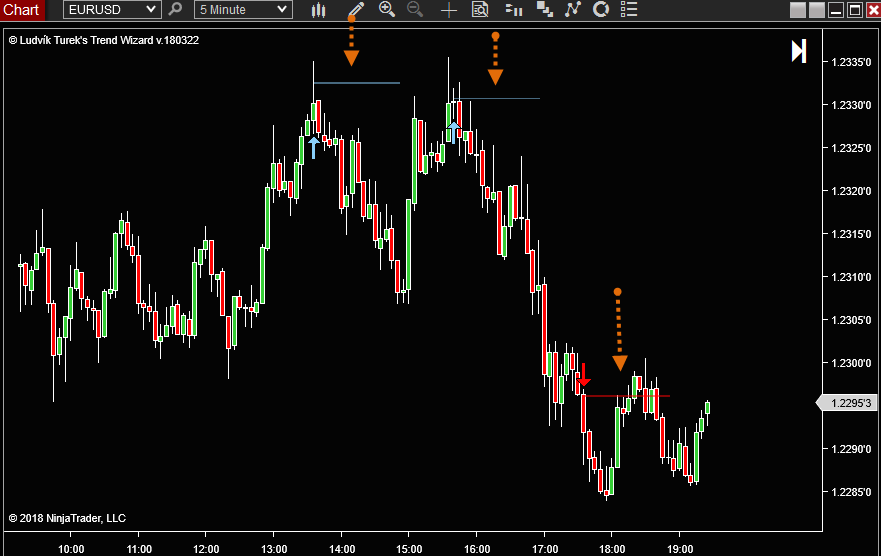Click the Zoom Out magnifier
Viewport: 881px width, 556px height.
(415, 10)
